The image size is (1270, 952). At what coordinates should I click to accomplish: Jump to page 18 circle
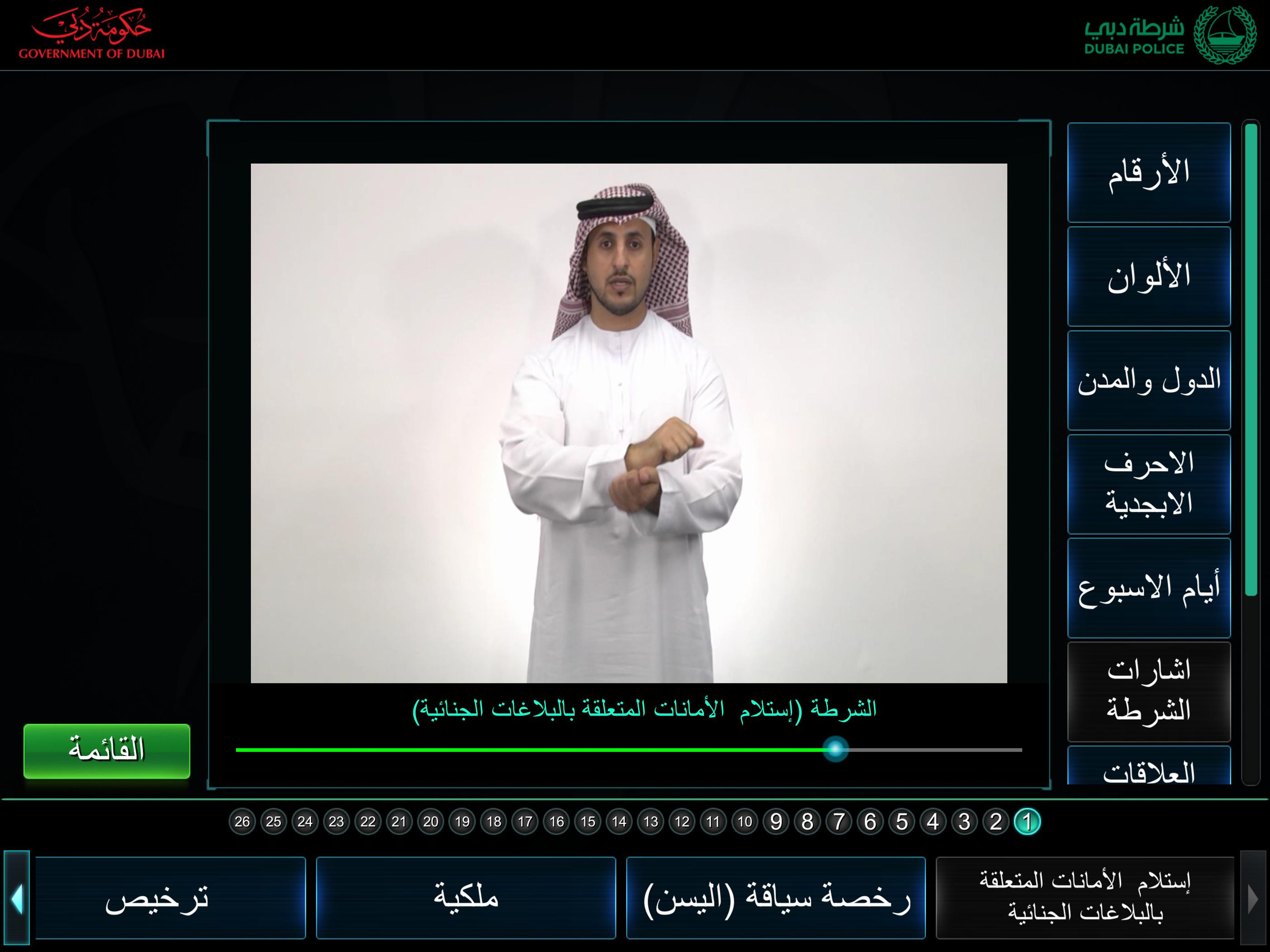coord(494,822)
